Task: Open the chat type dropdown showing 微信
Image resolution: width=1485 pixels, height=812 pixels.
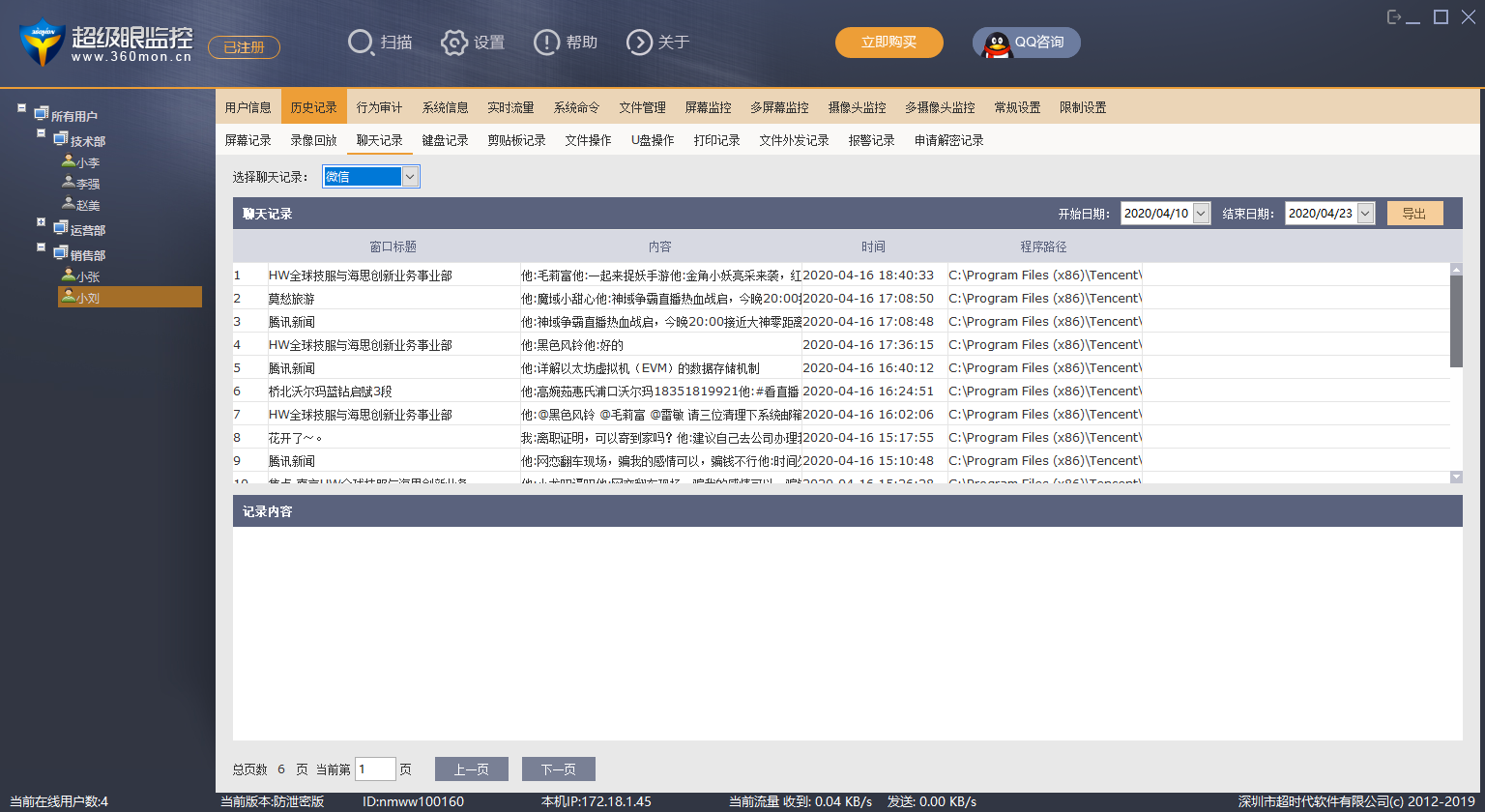Action: [410, 176]
